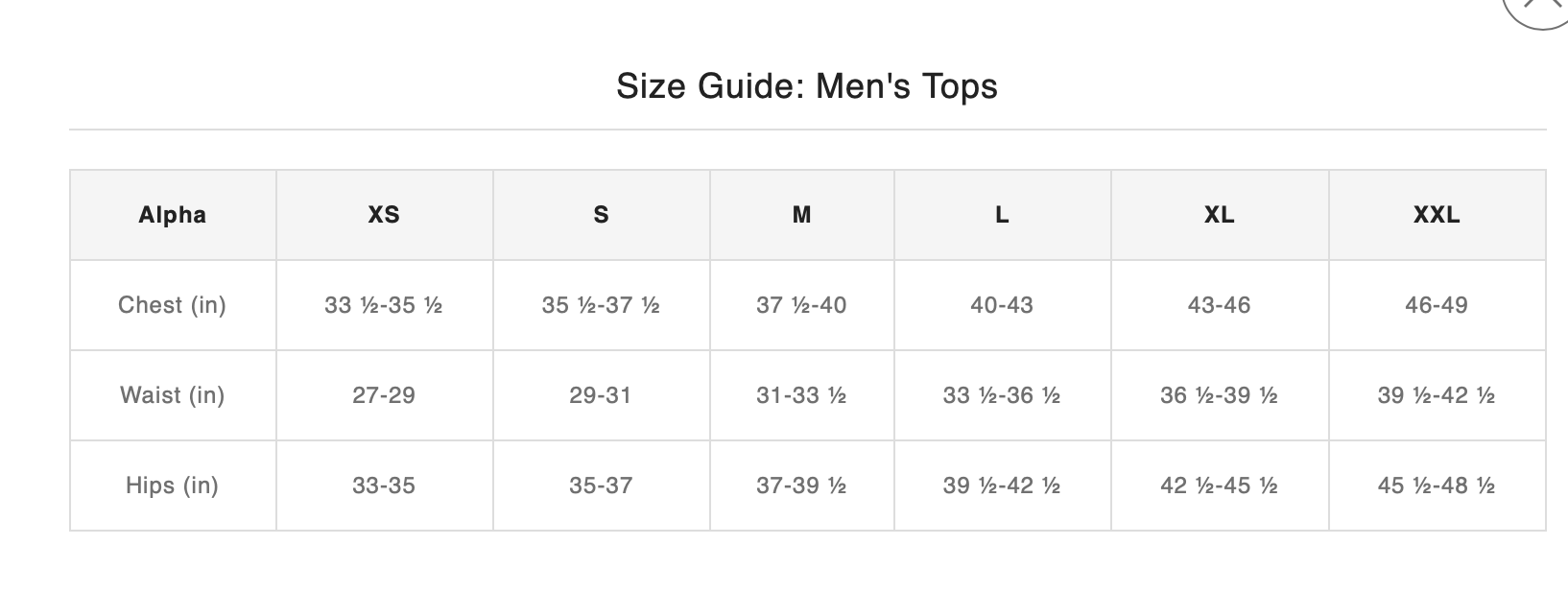Click the XXL hips value 45 ½-48 ½

click(1437, 486)
